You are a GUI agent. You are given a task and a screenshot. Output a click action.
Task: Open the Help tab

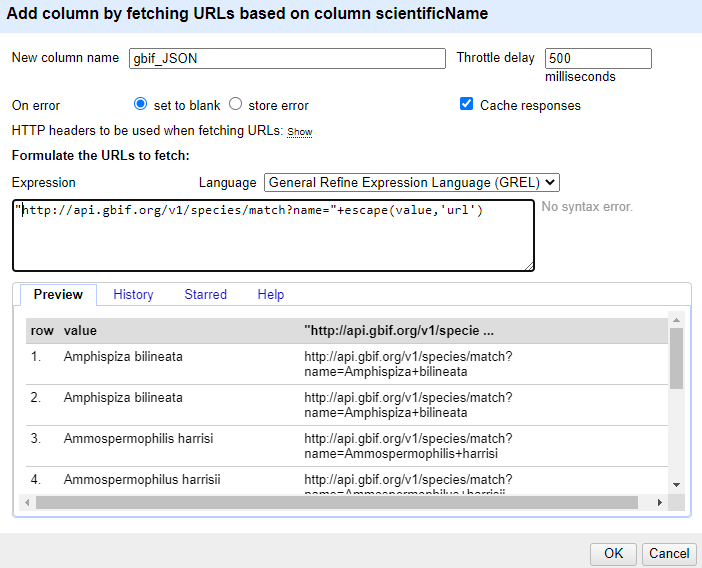(271, 295)
